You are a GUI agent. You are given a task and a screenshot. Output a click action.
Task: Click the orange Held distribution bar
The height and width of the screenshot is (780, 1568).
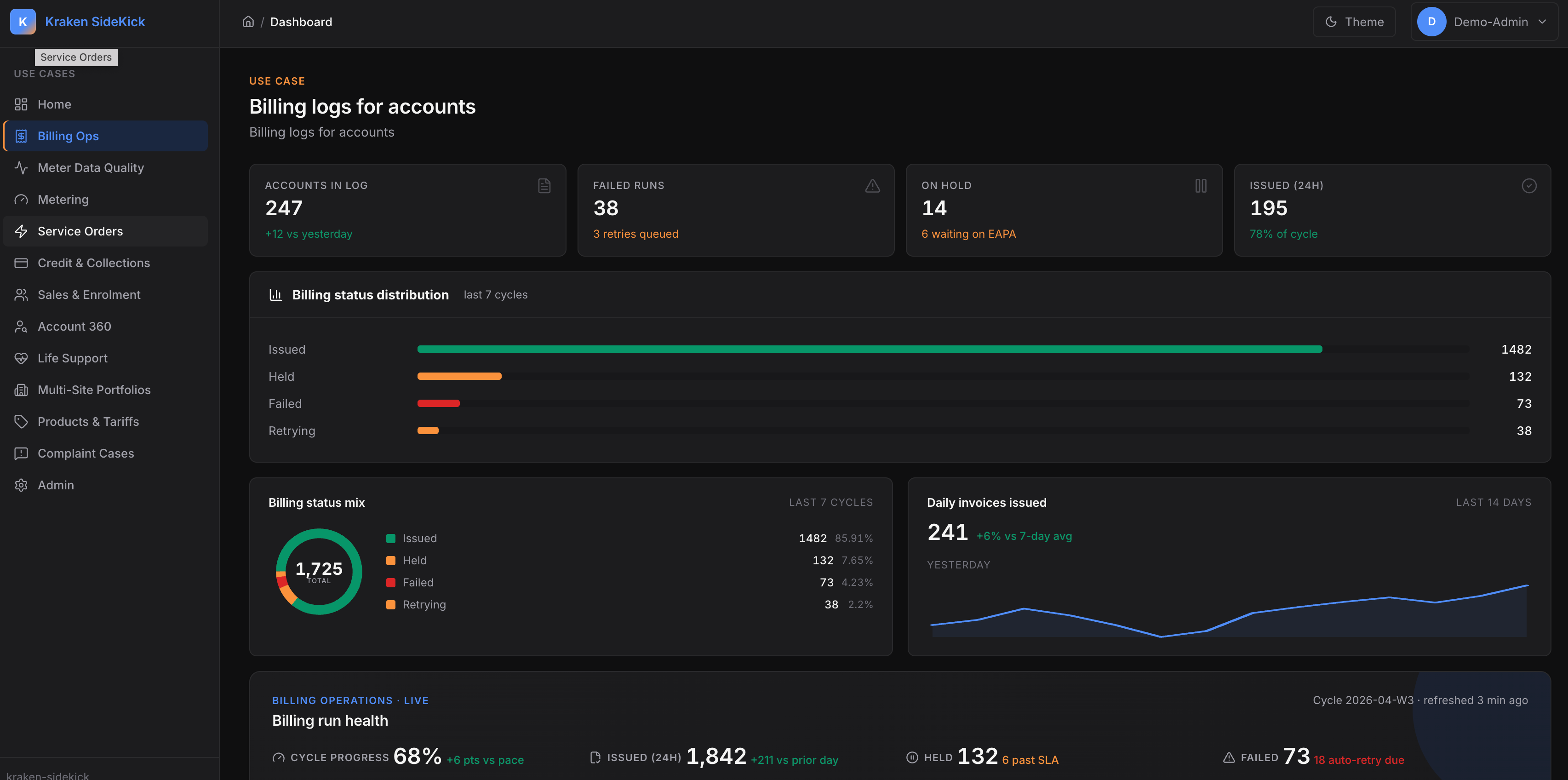(459, 376)
